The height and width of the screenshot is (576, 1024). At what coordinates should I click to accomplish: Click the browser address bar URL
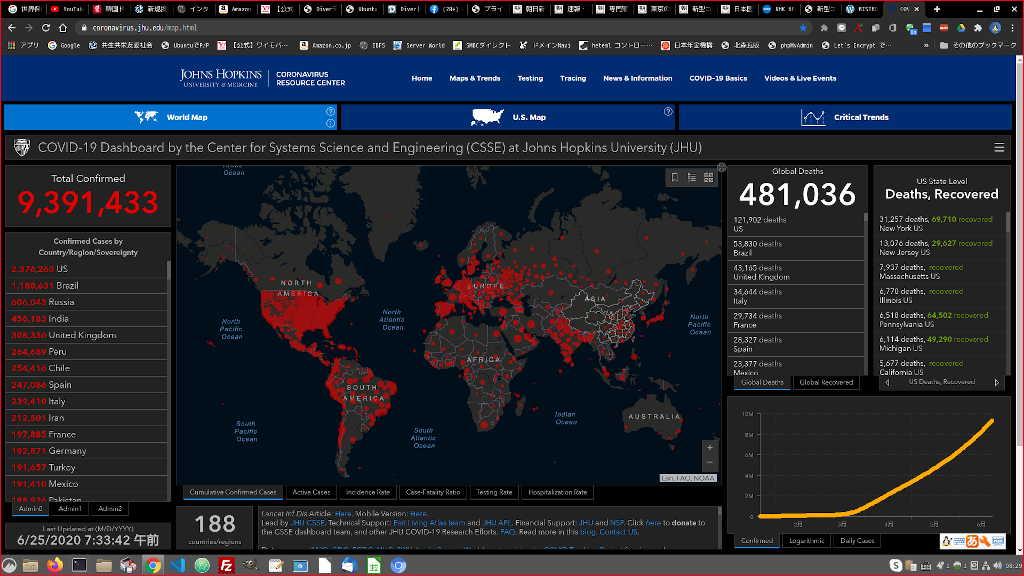(144, 27)
